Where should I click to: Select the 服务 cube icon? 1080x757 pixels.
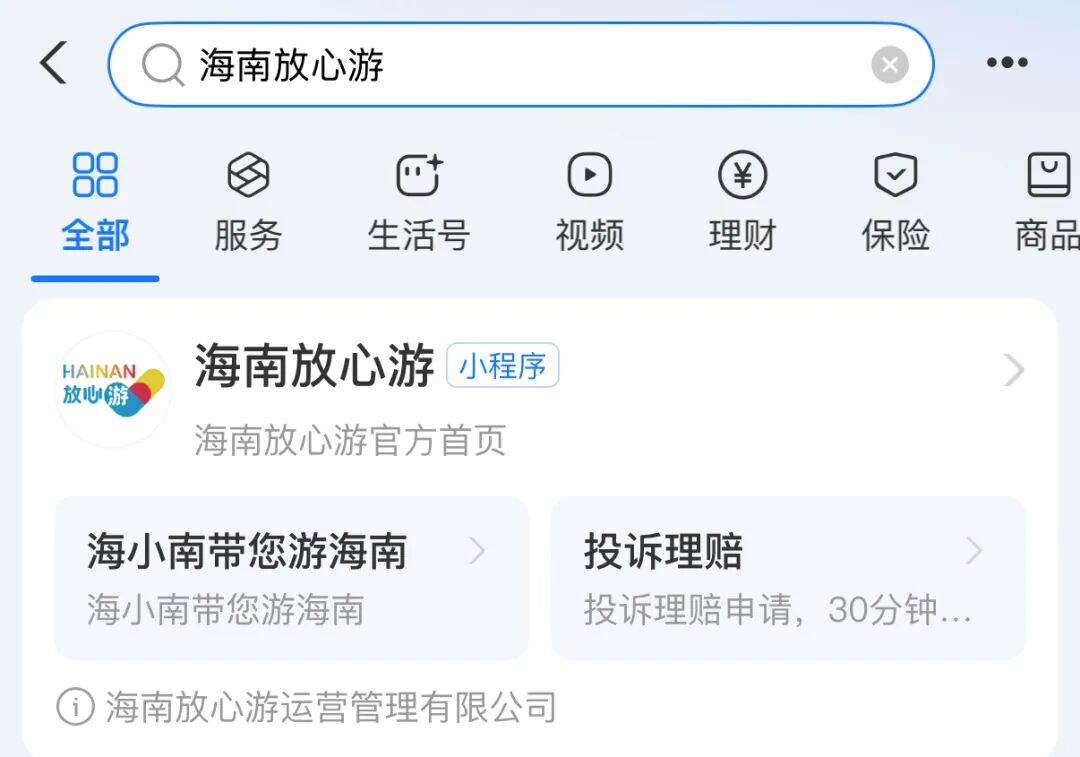pyautogui.click(x=248, y=175)
